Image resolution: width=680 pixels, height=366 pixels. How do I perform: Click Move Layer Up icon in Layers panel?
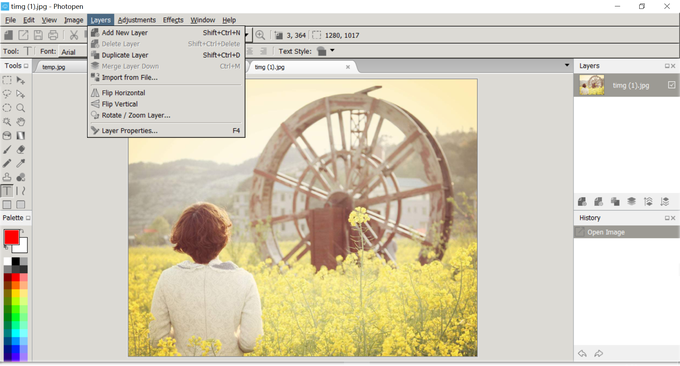pos(648,202)
